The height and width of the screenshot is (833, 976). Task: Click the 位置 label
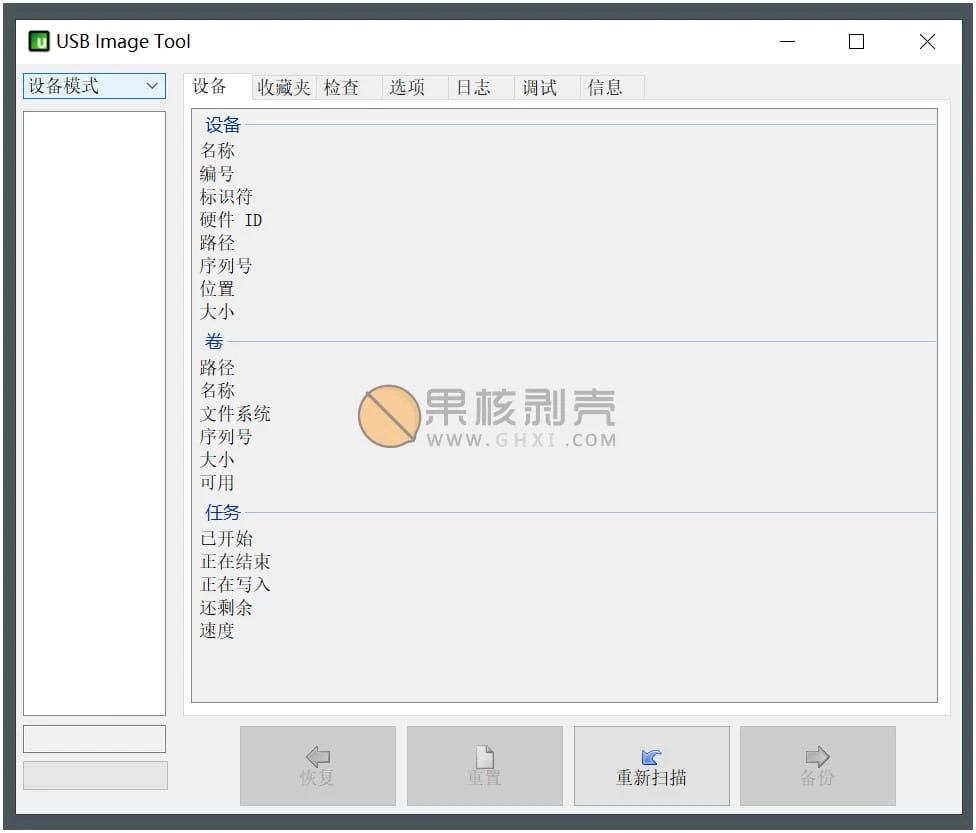click(217, 289)
